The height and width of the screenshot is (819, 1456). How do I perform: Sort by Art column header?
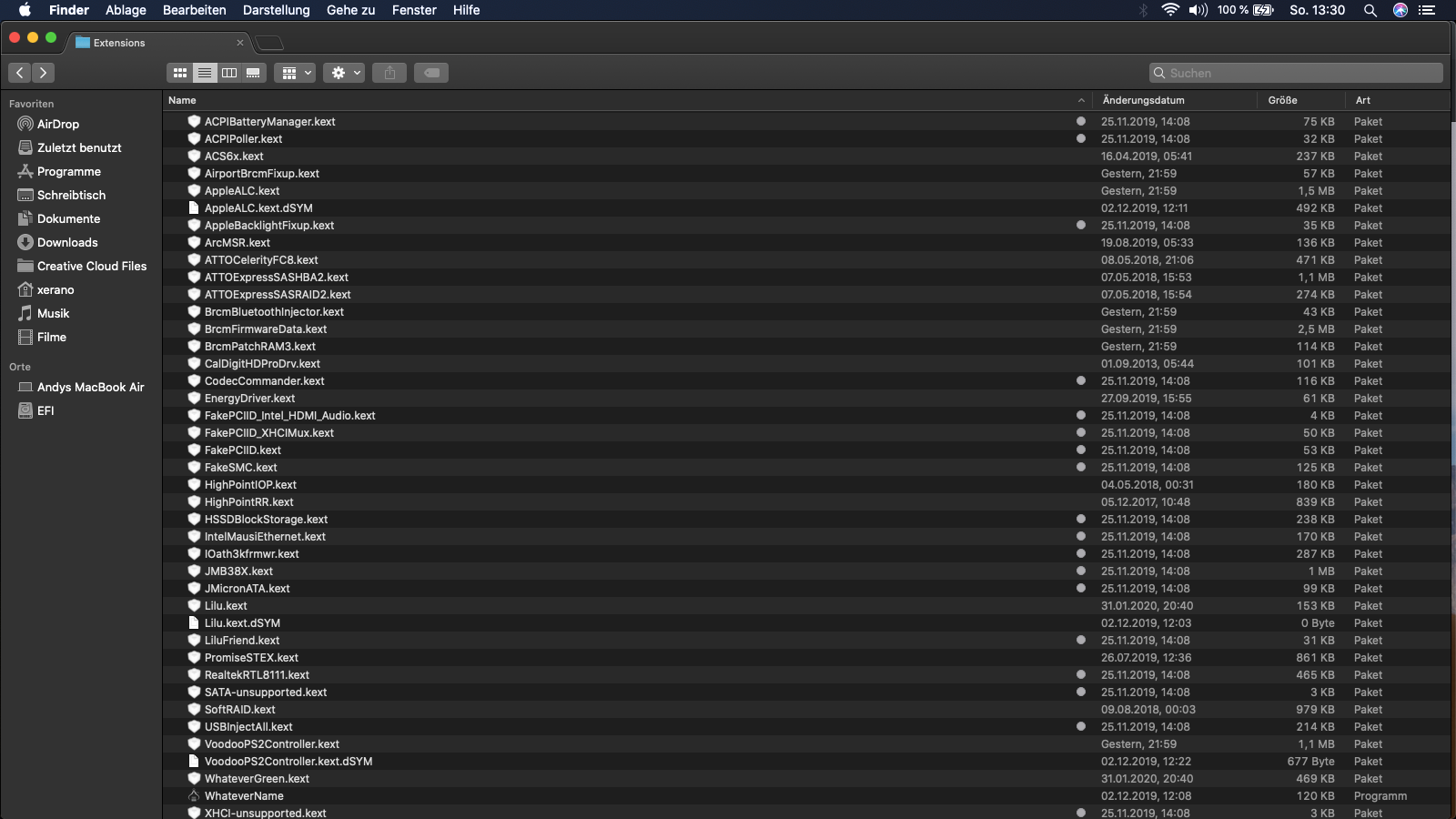(1398, 100)
